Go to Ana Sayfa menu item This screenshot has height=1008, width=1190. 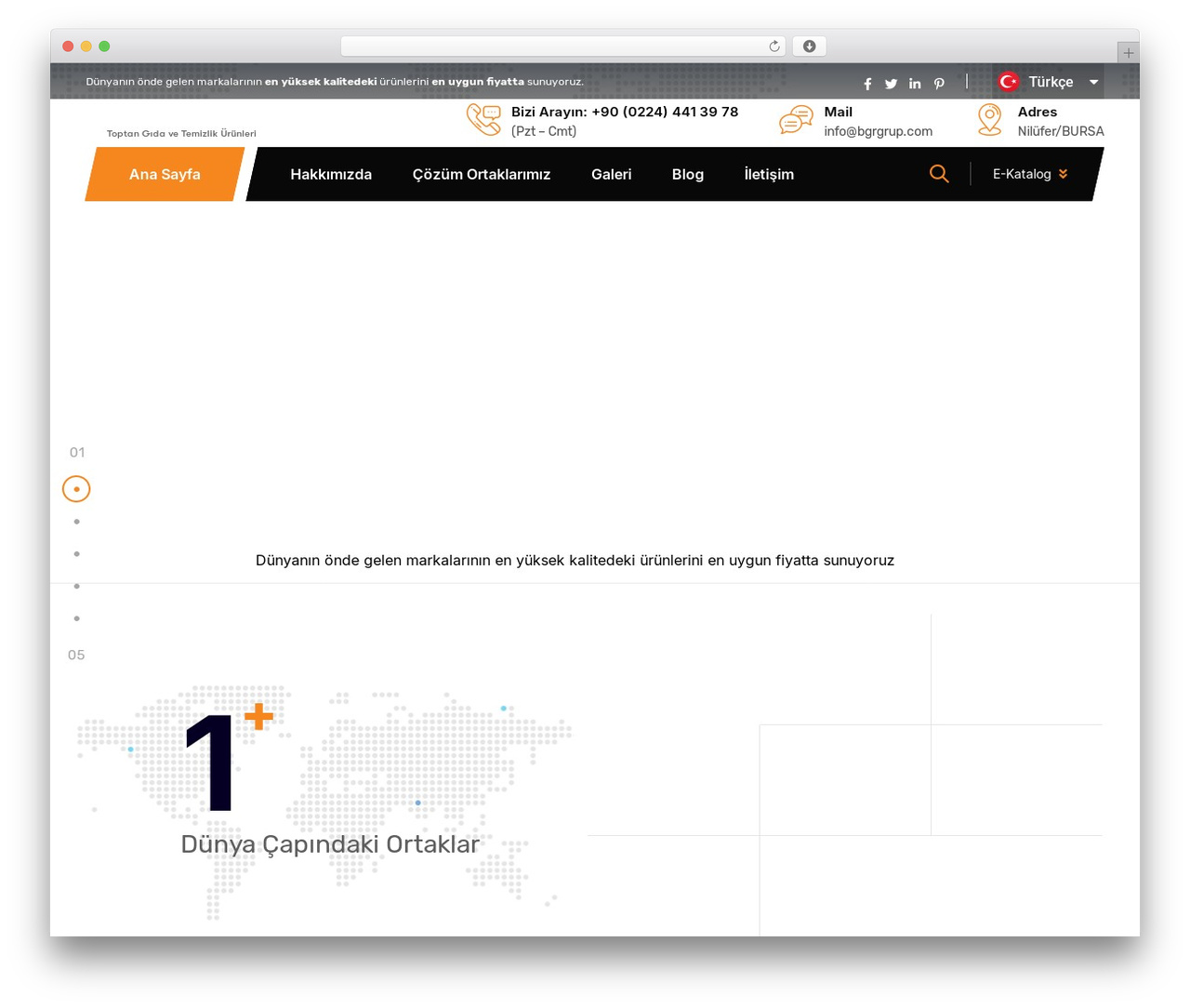pyautogui.click(x=165, y=174)
